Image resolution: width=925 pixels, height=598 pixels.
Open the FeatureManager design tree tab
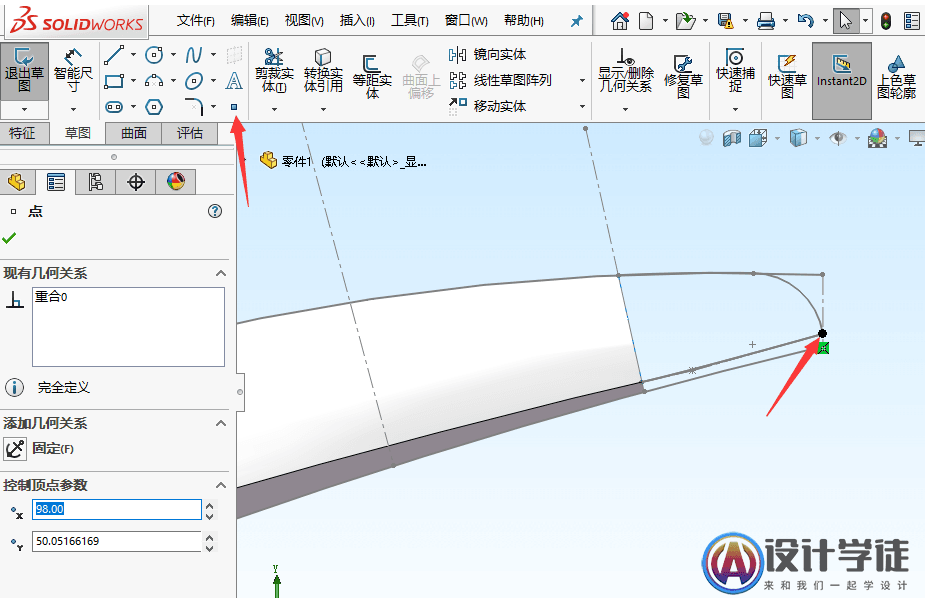point(17,182)
